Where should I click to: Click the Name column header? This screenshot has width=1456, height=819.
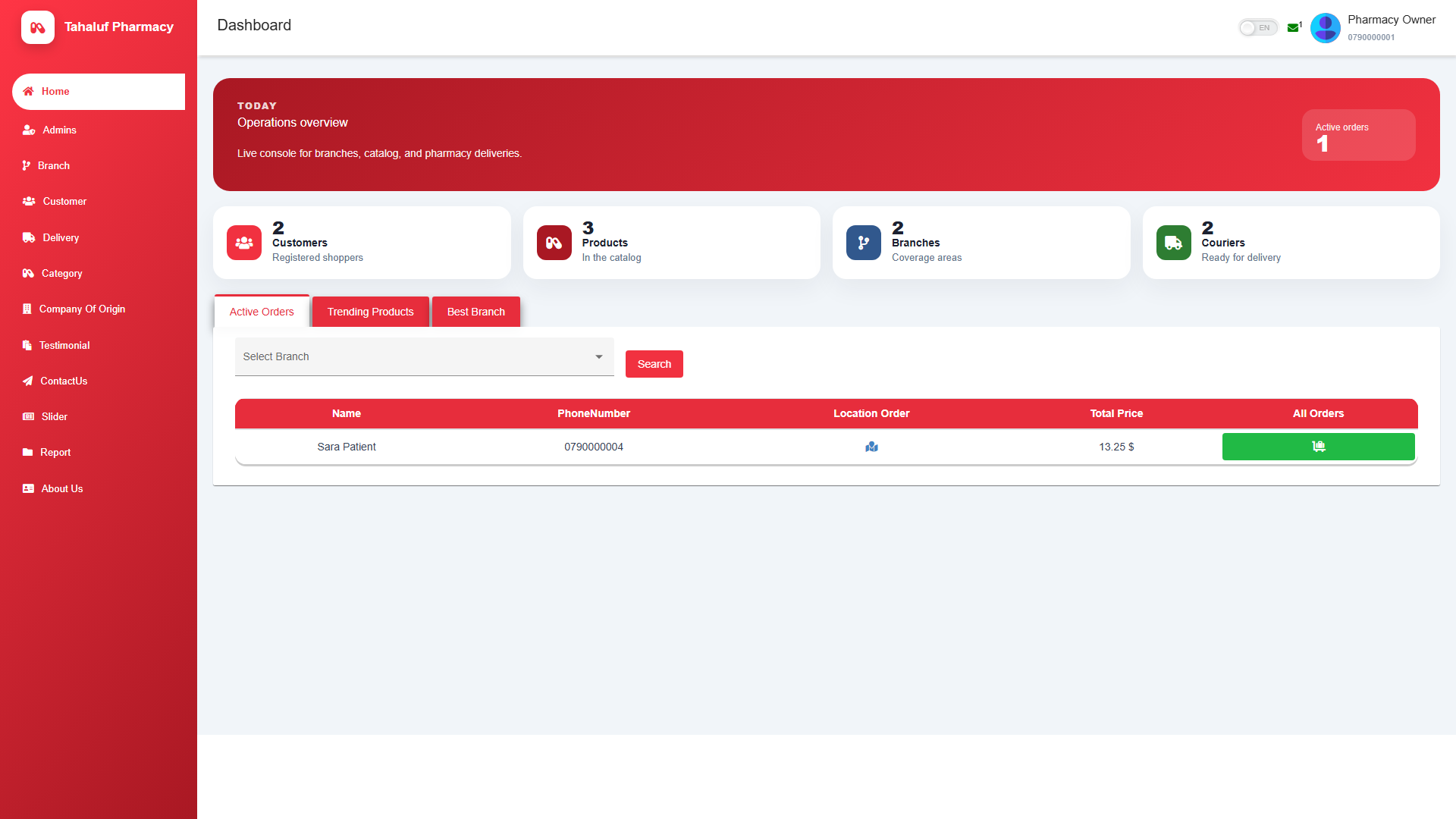coord(347,413)
